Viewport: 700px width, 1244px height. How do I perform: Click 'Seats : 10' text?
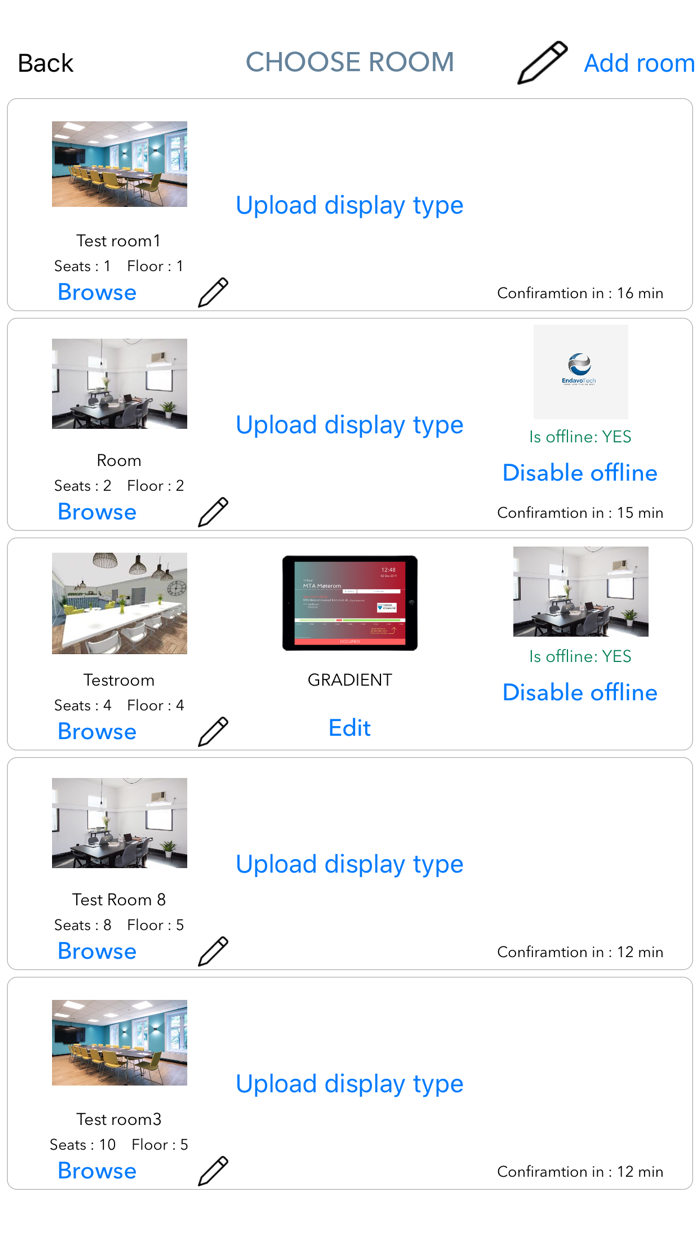click(83, 1145)
